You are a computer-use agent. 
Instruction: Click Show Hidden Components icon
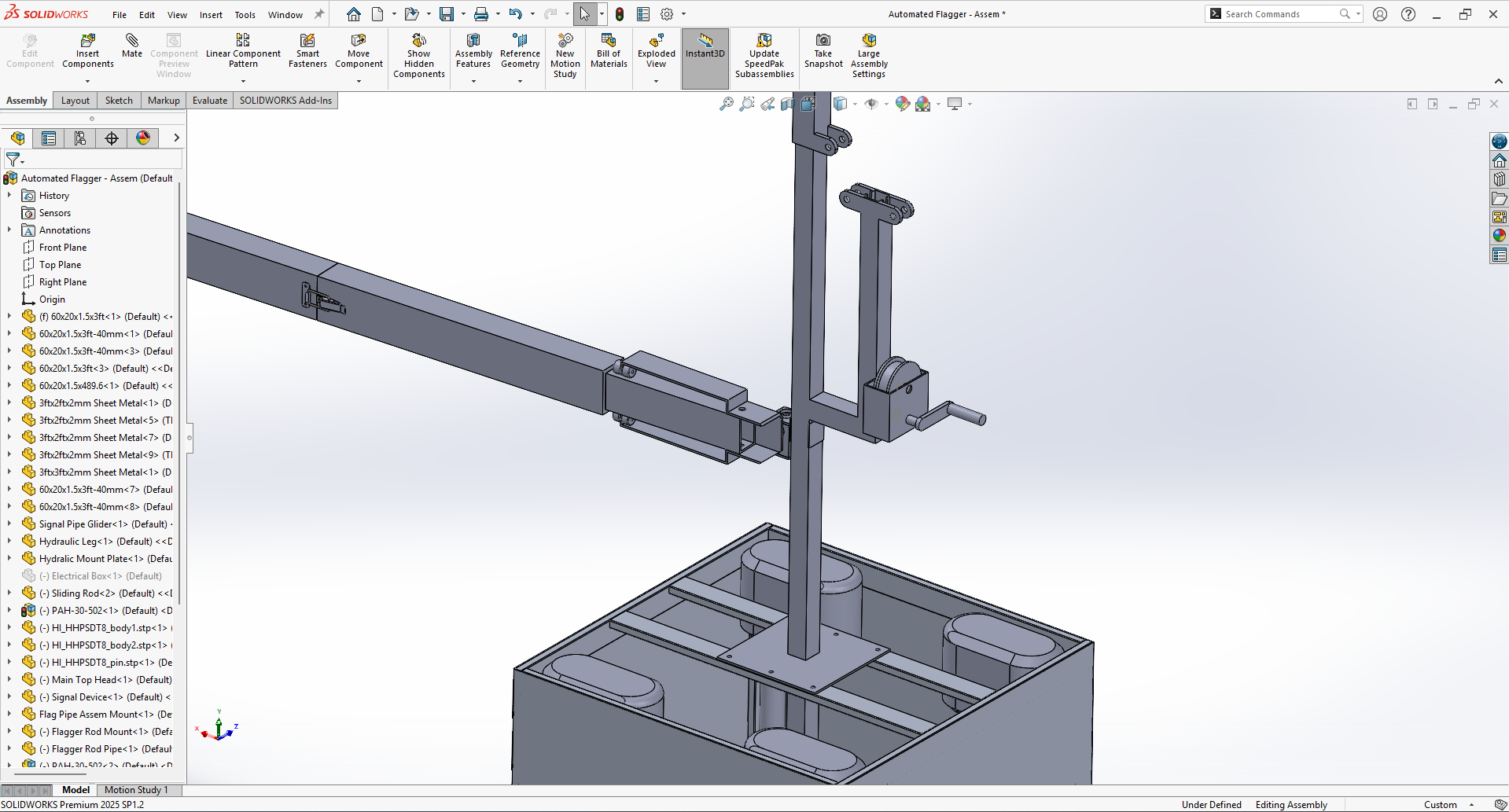click(419, 41)
